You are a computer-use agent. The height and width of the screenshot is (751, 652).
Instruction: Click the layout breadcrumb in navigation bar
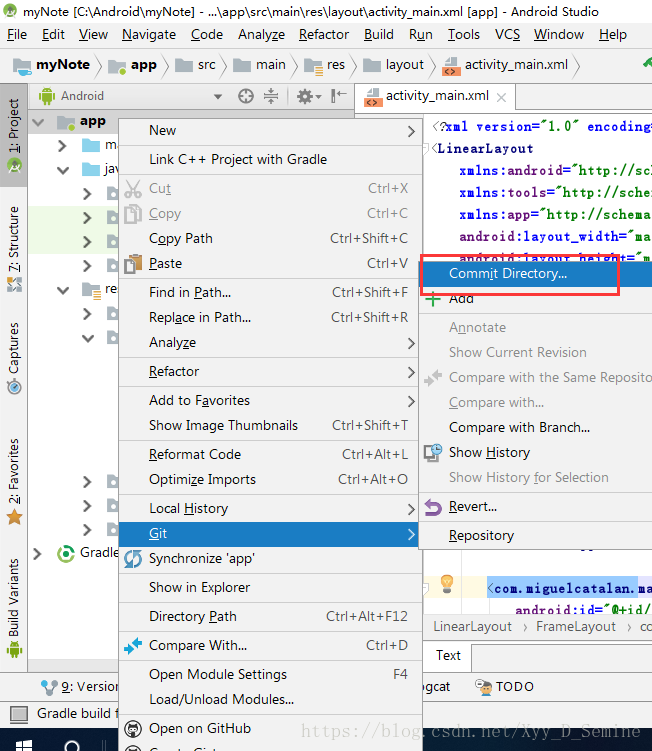tap(393, 65)
